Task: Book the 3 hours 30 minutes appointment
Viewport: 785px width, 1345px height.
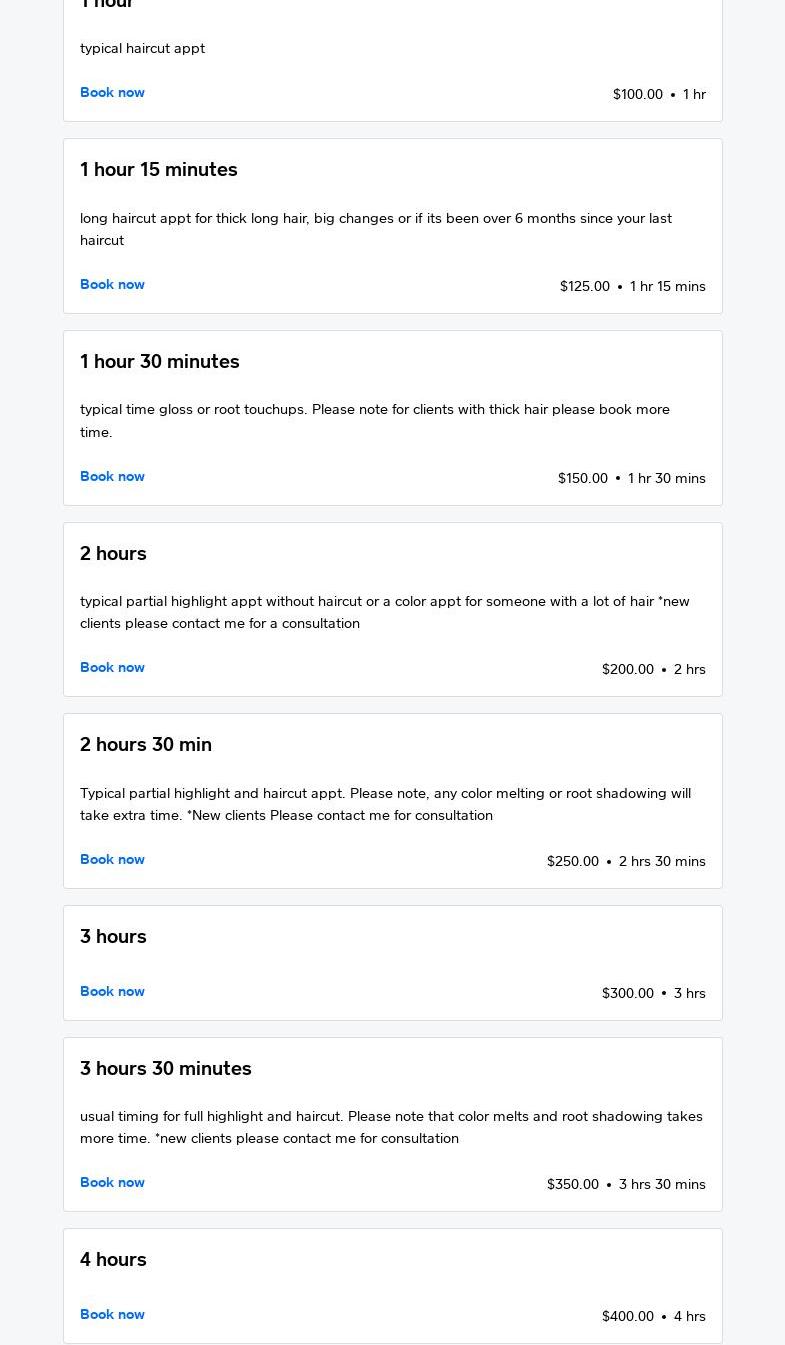Action: click(112, 1183)
